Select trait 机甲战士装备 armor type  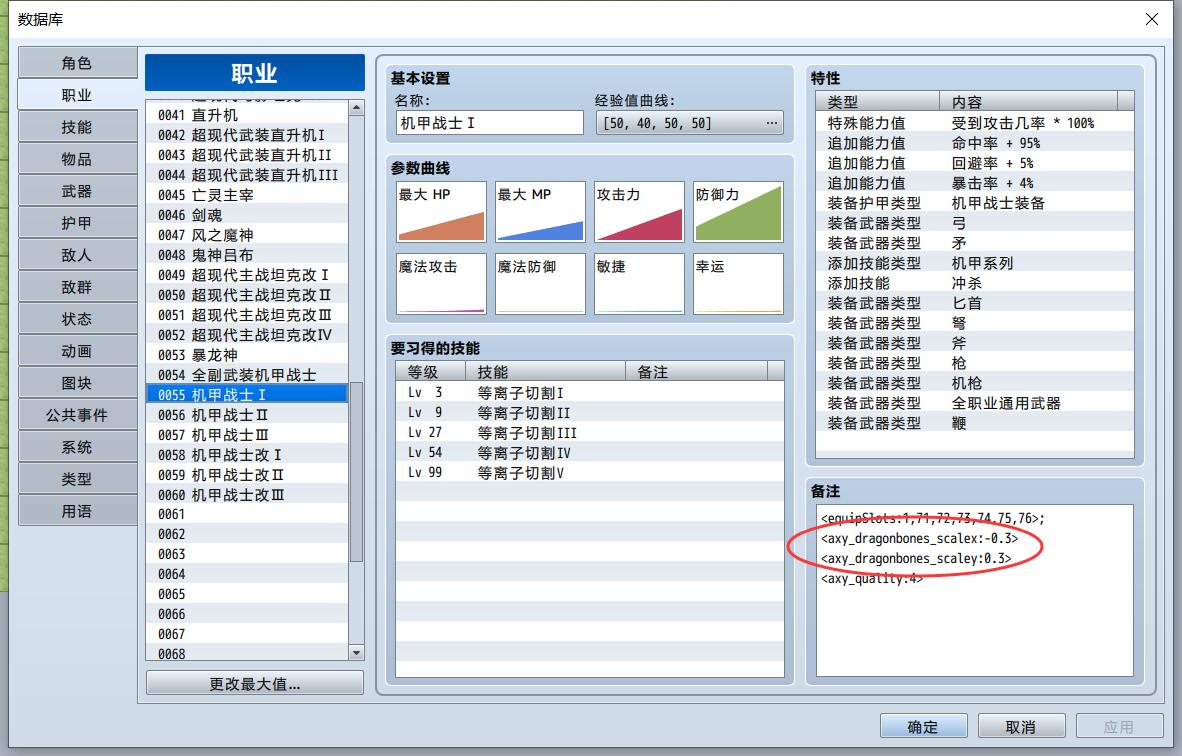coord(975,203)
